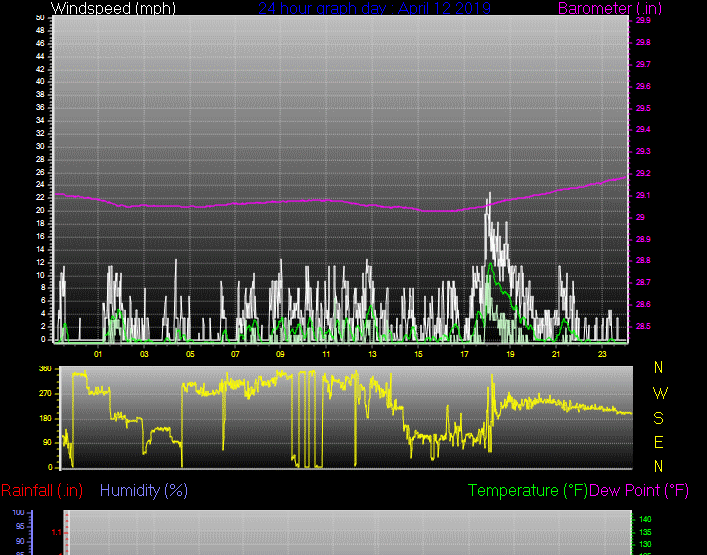Click barometer scale value 28.5

click(643, 326)
